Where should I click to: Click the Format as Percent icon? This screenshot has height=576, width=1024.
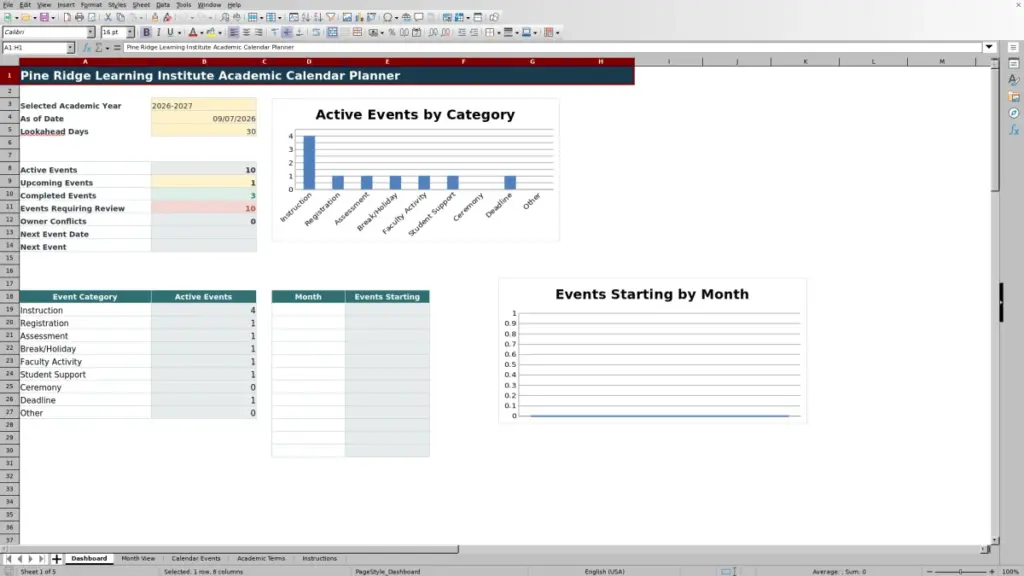click(x=392, y=32)
